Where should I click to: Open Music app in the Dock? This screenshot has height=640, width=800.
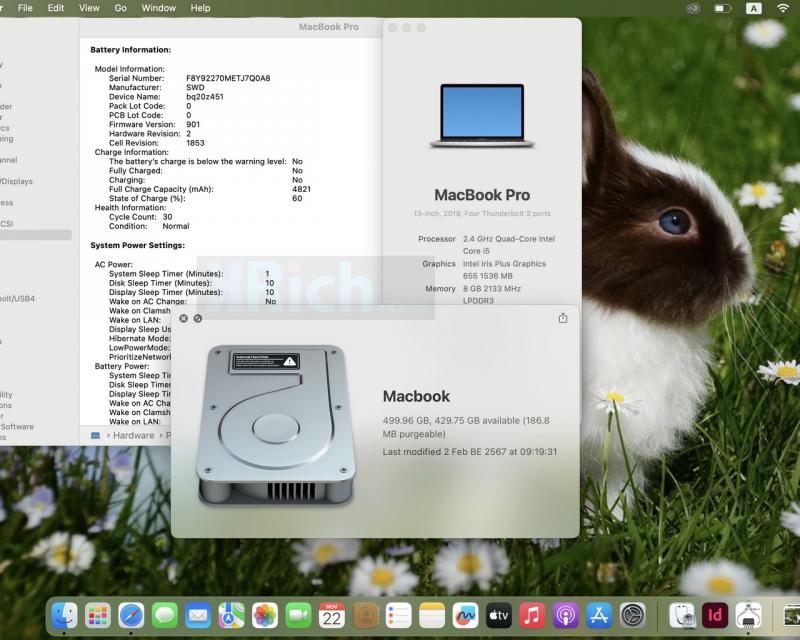point(532,616)
